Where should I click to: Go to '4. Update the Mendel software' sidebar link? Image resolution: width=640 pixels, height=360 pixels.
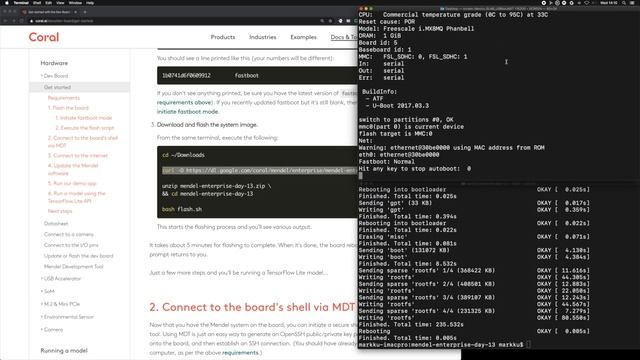(73, 169)
